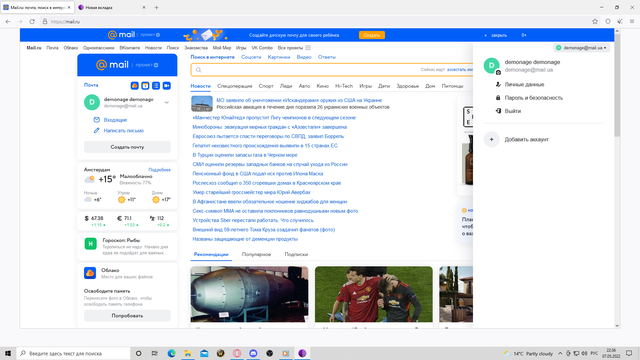This screenshot has height=360, width=640.
Task: Open VK Combo in the top navigation
Action: (262, 48)
